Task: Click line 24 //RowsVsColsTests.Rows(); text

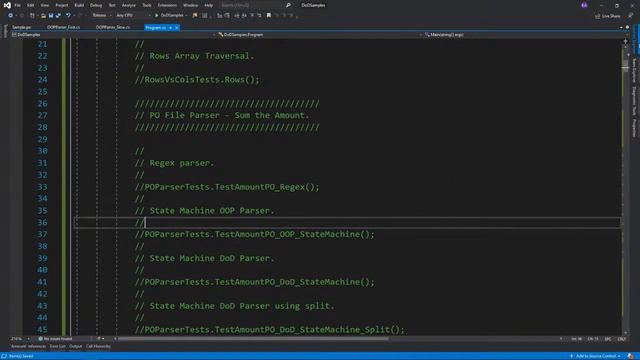Action: coord(197,80)
